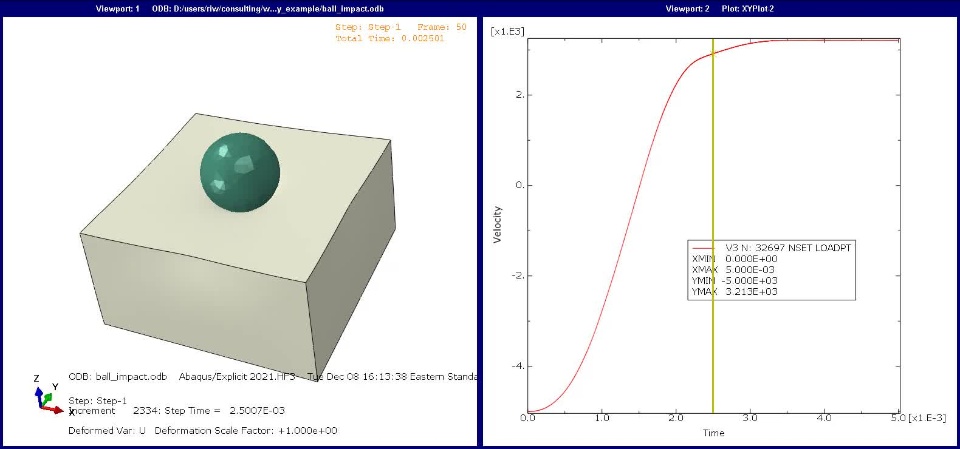Viewport: 960px width, 449px height.
Task: Click the 'YMIN -5.000E+03' legend line
Action: click(735, 281)
